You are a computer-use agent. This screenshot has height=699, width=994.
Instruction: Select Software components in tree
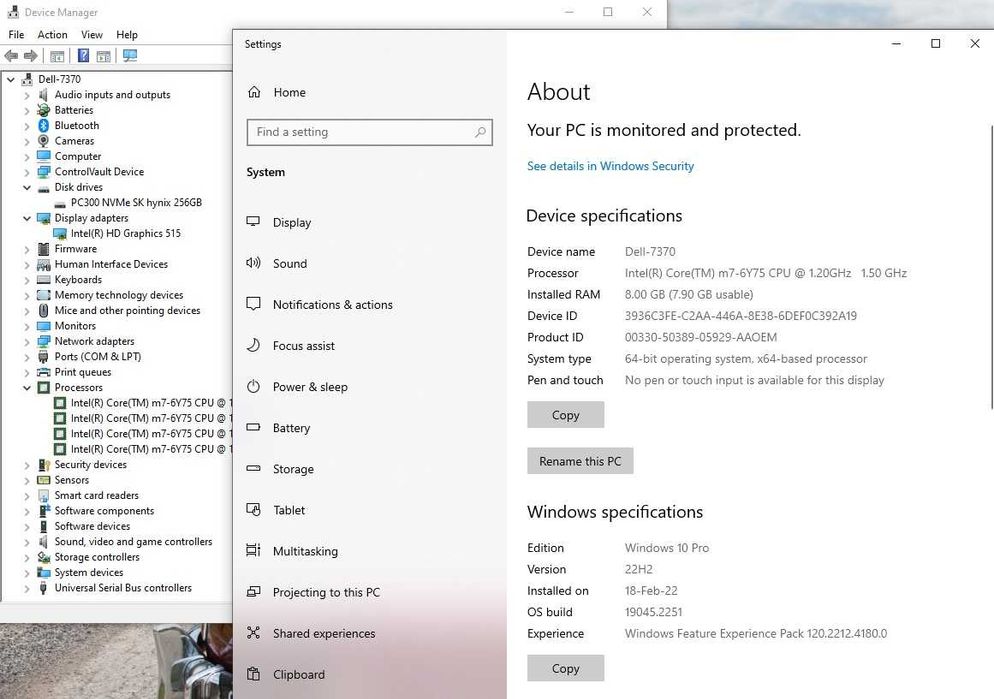click(104, 511)
